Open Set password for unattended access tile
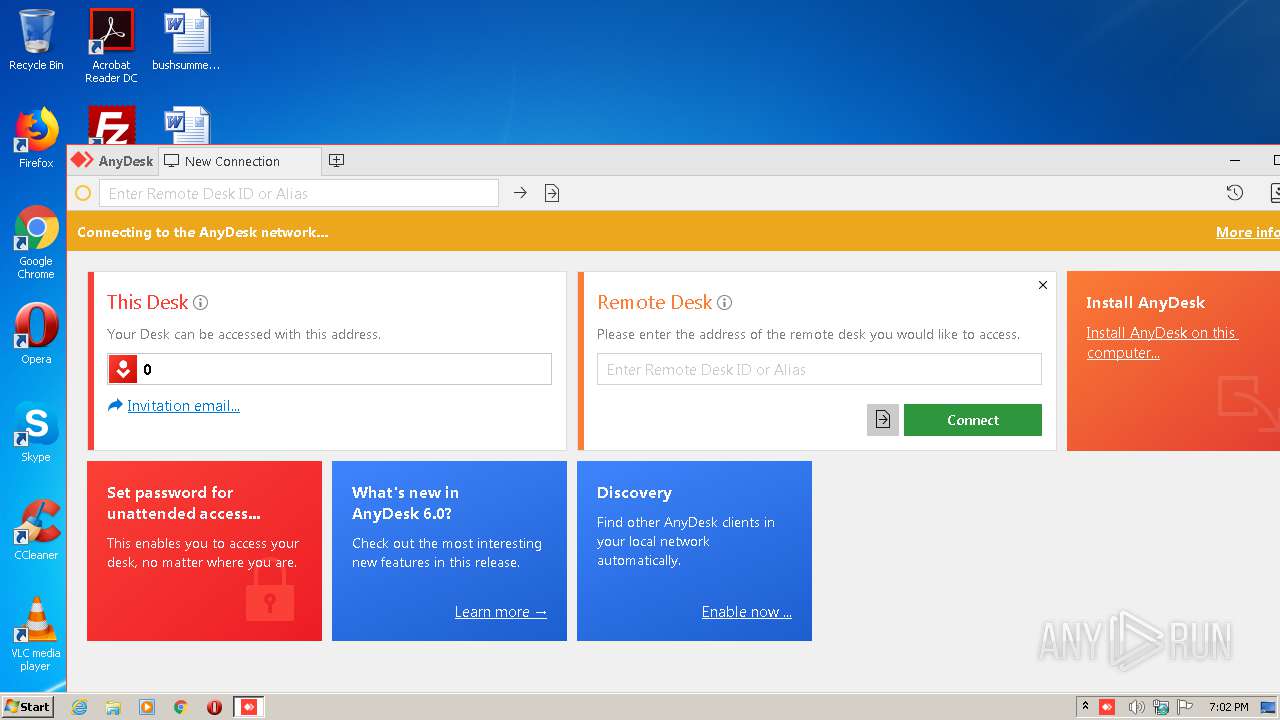The width and height of the screenshot is (1280, 720). 204,550
